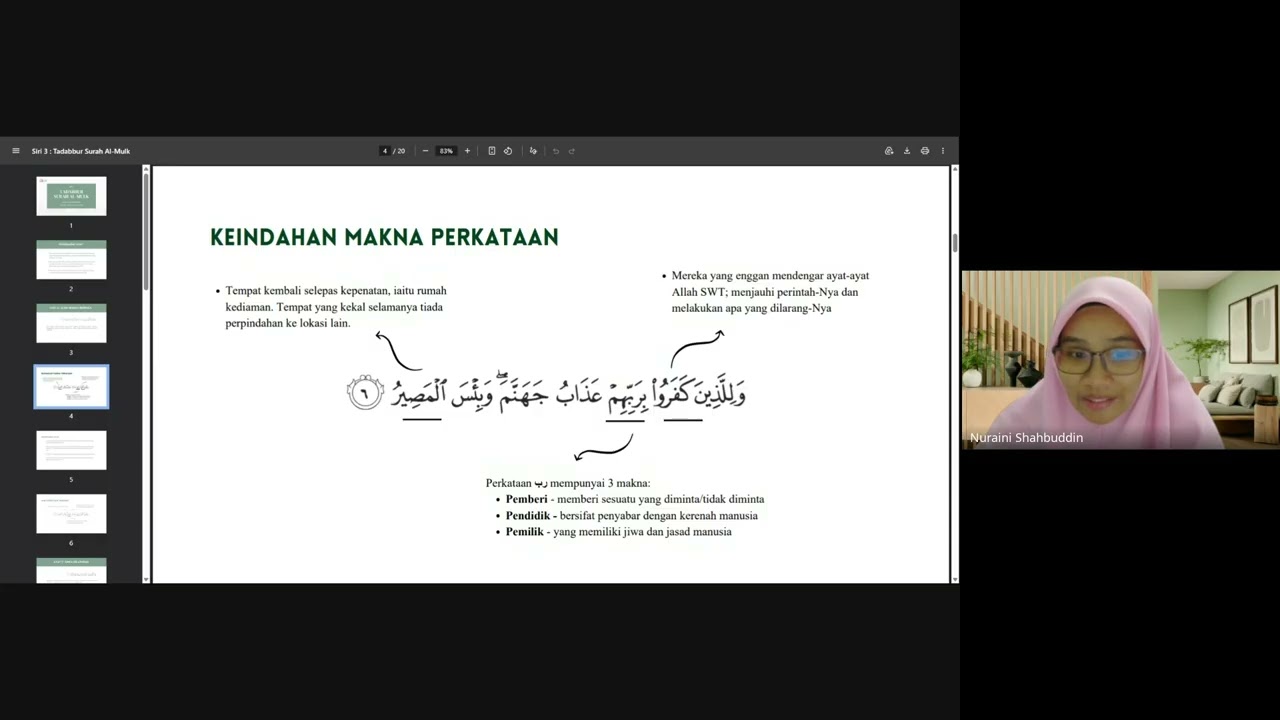The width and height of the screenshot is (1280, 720).
Task: Open page 2 thumbnail
Action: click(x=71, y=260)
